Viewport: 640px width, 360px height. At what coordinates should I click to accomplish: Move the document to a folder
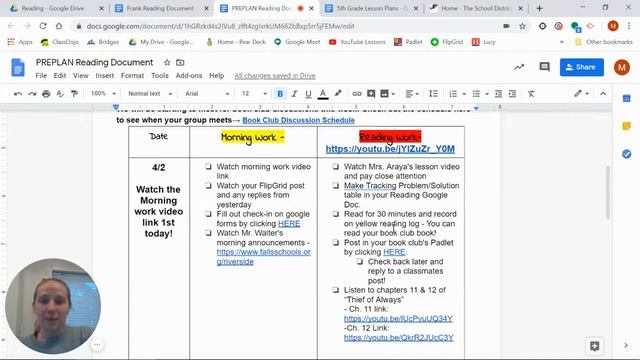point(180,62)
